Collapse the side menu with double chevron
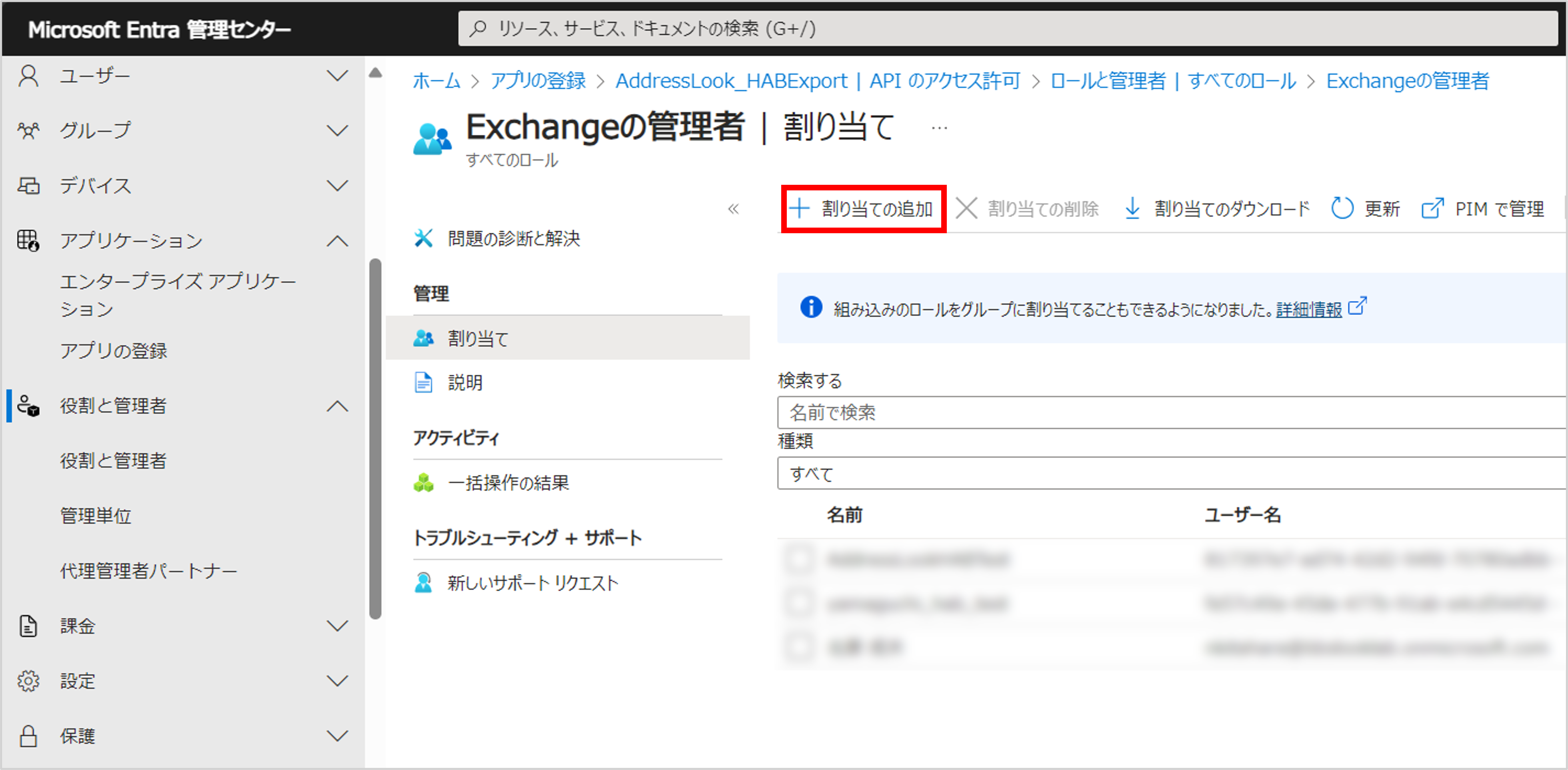 733,209
